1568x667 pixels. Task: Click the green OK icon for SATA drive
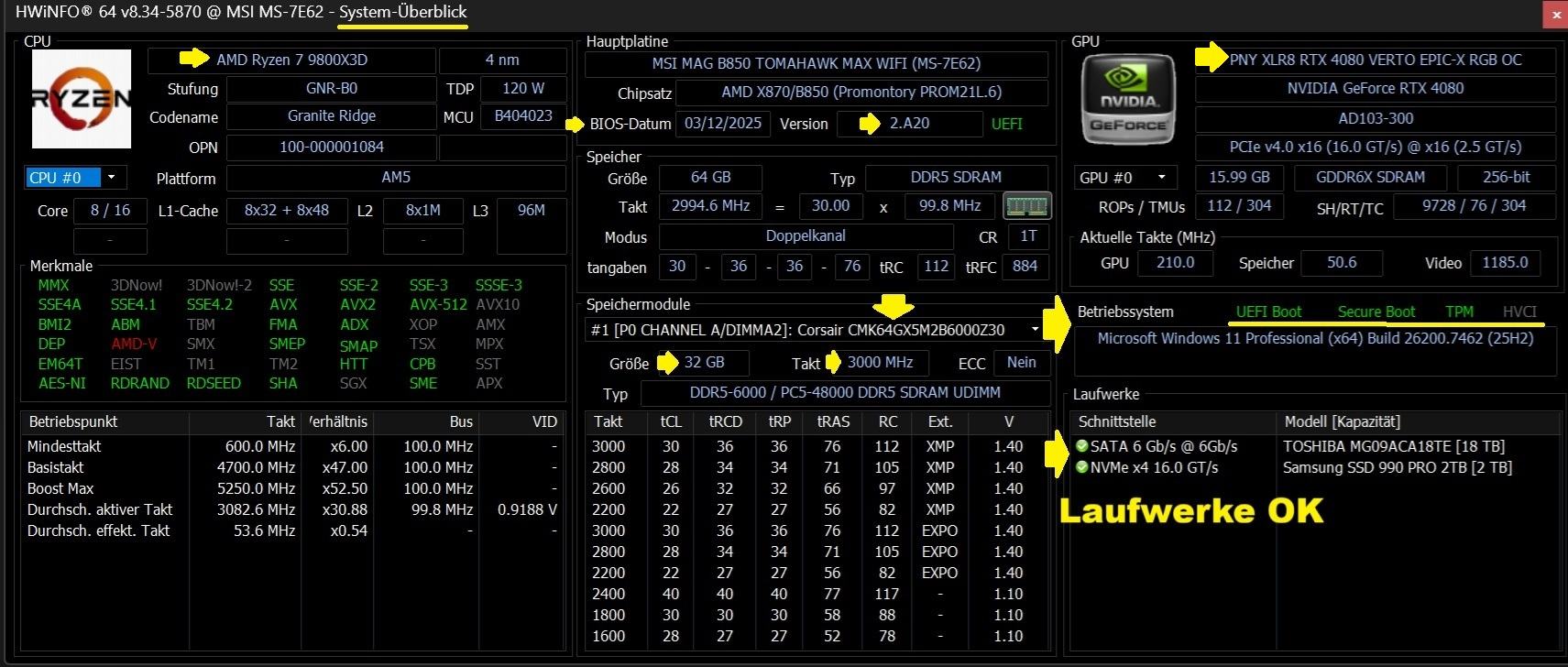coord(1081,446)
